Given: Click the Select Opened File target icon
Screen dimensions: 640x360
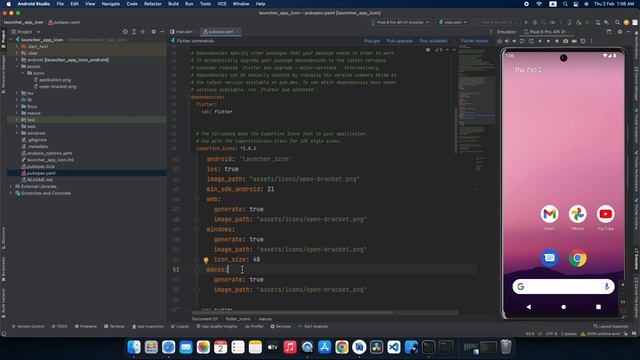Looking at the screenshot, I should click(x=125, y=31).
